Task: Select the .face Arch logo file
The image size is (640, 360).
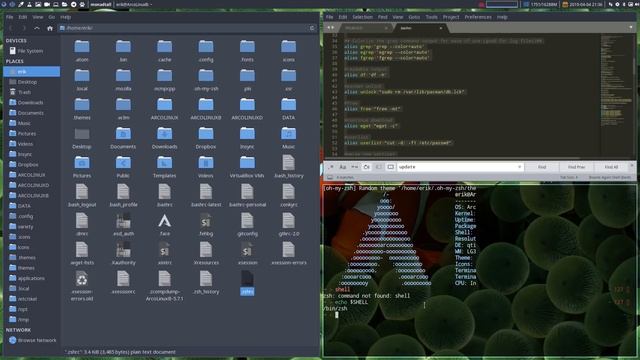Action: click(x=164, y=221)
